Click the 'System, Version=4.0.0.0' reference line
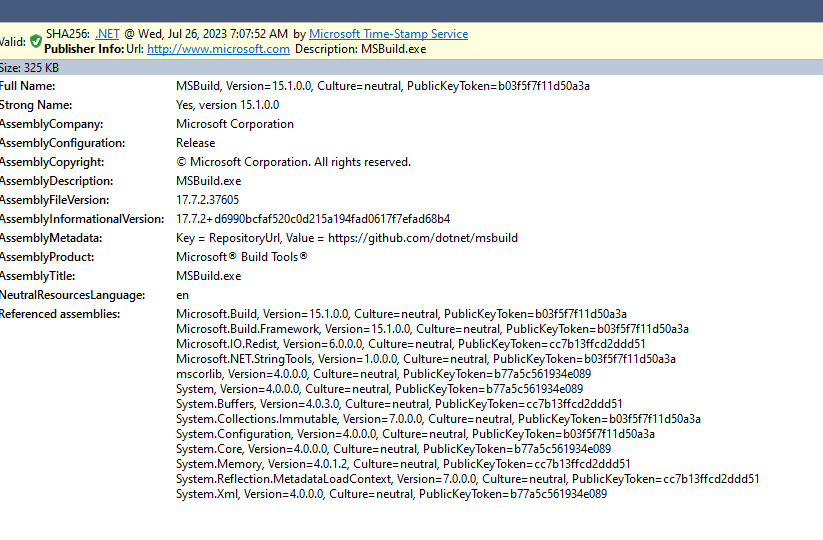 (379, 389)
